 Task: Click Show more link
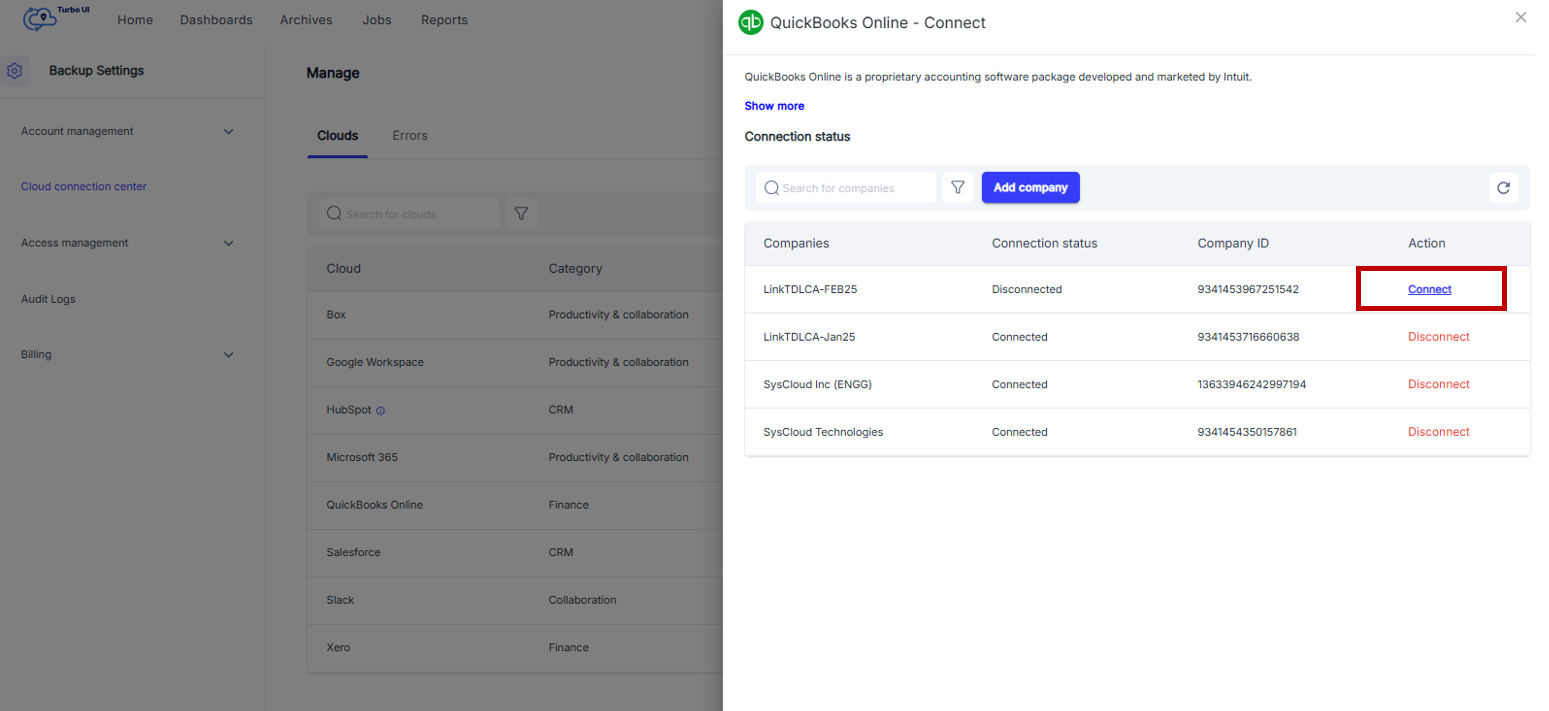pos(774,106)
